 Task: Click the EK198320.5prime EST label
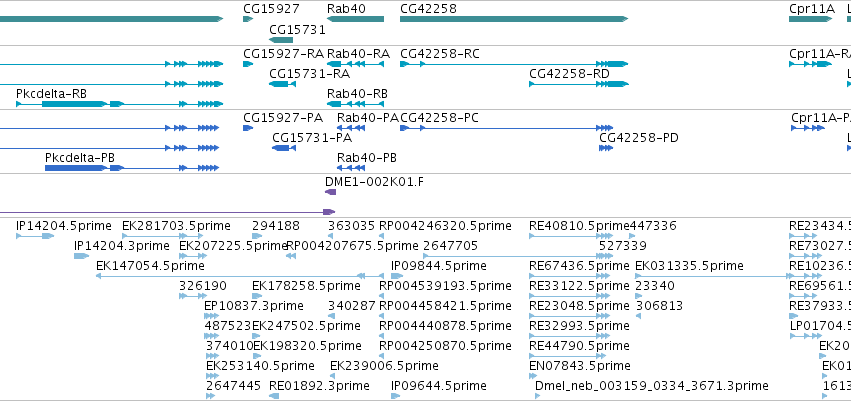(x=307, y=346)
